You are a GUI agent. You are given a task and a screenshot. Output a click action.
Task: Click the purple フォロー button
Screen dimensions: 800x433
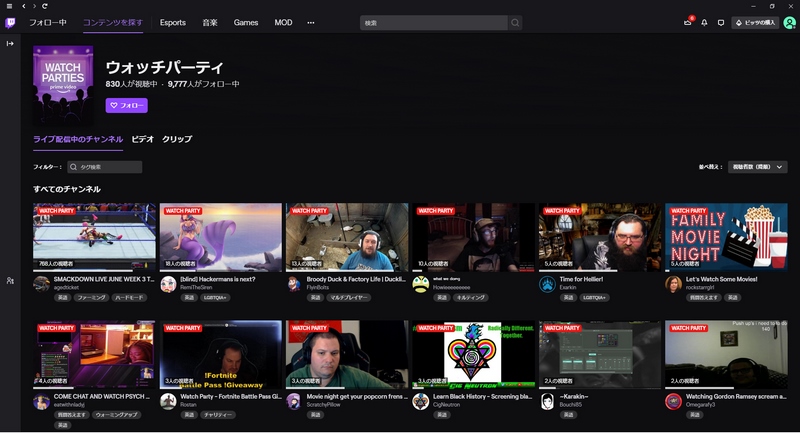(x=127, y=106)
